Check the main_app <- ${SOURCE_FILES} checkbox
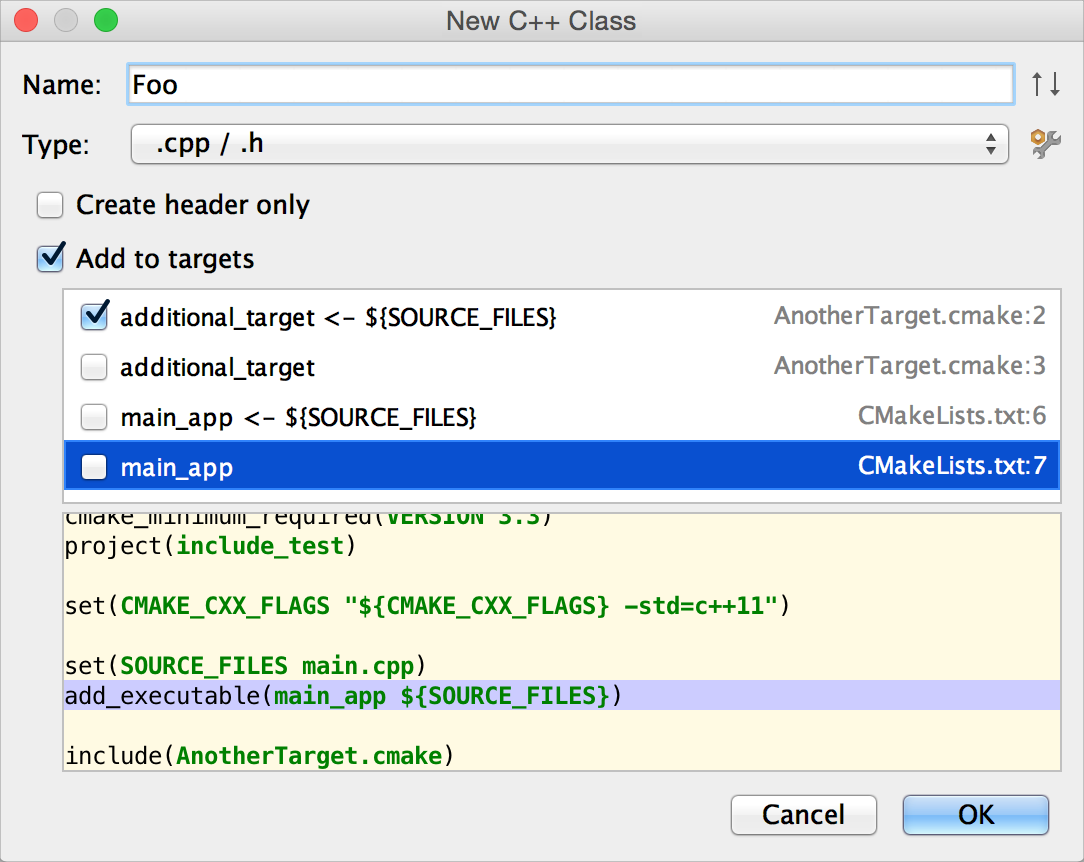This screenshot has width=1084, height=862. (x=93, y=418)
